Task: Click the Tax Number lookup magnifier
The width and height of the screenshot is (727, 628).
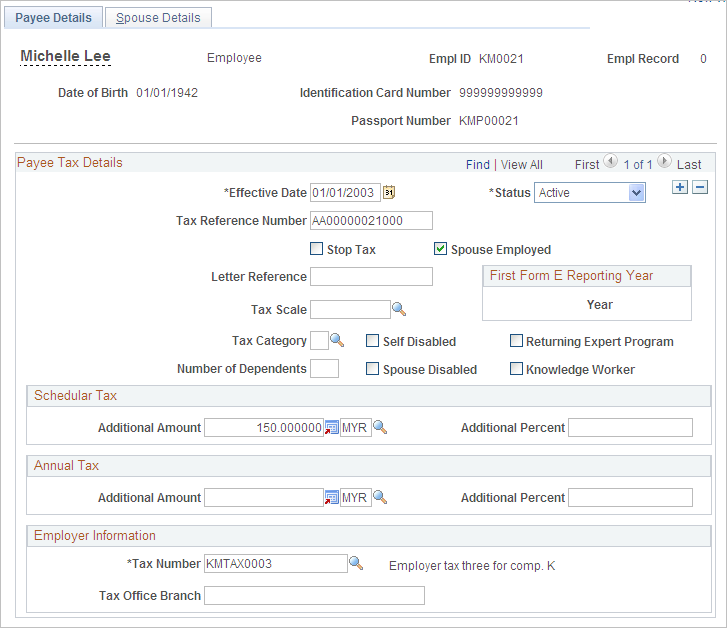Action: 356,563
